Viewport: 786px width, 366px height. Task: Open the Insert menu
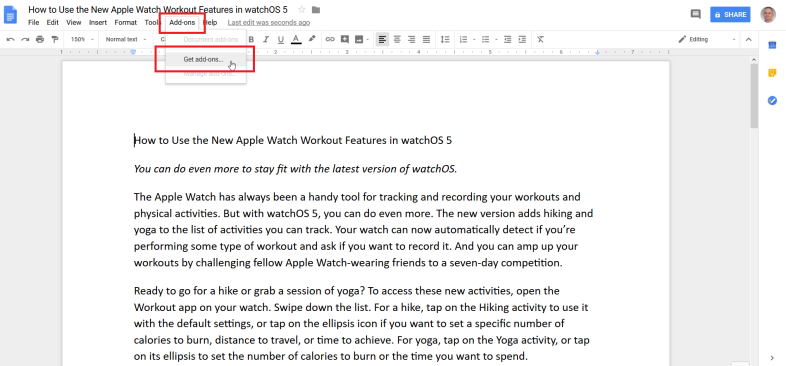tap(98, 23)
